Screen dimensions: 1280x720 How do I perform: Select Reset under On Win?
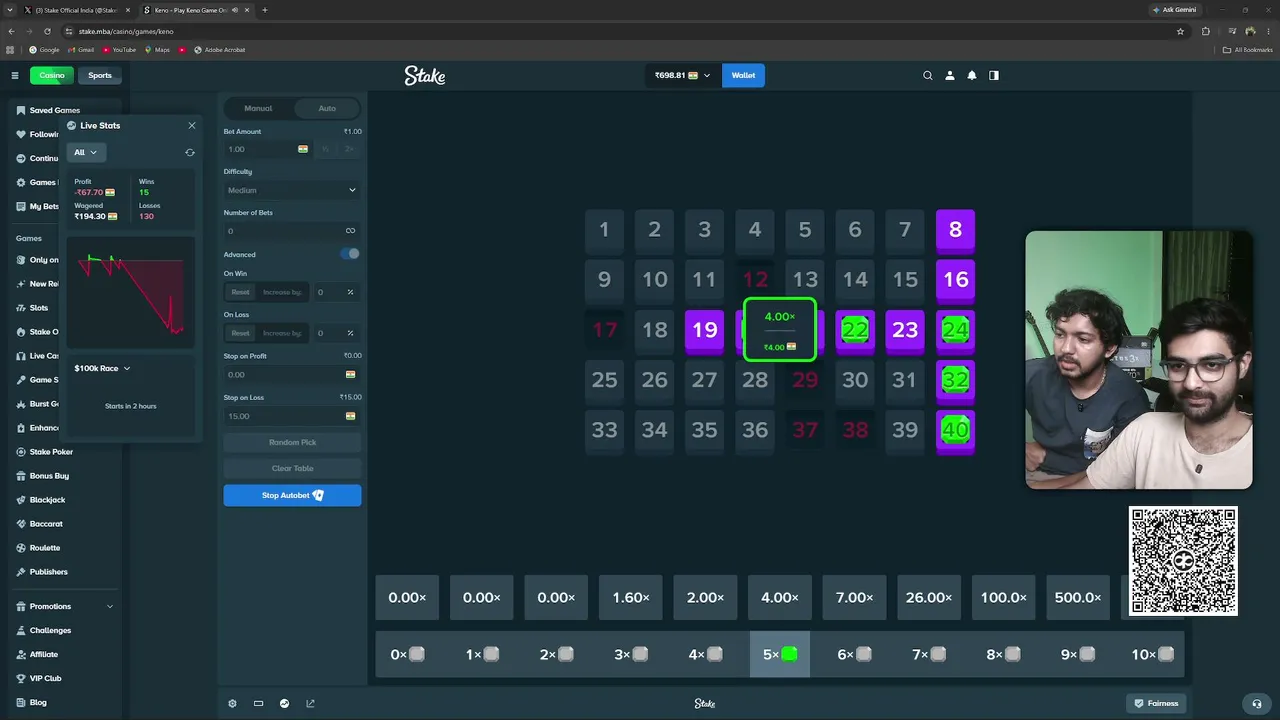(x=240, y=292)
